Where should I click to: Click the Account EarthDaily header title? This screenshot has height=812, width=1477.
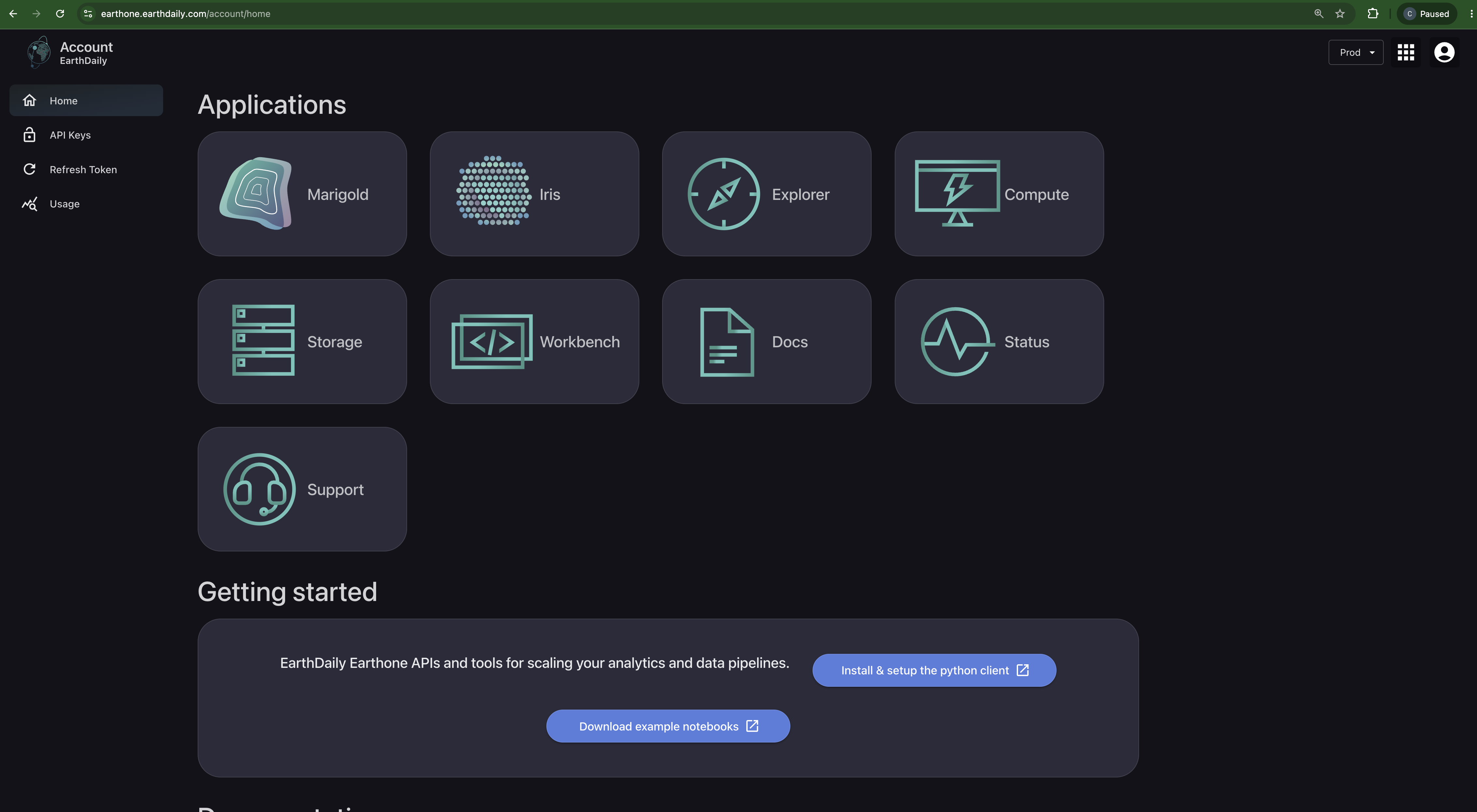[86, 53]
